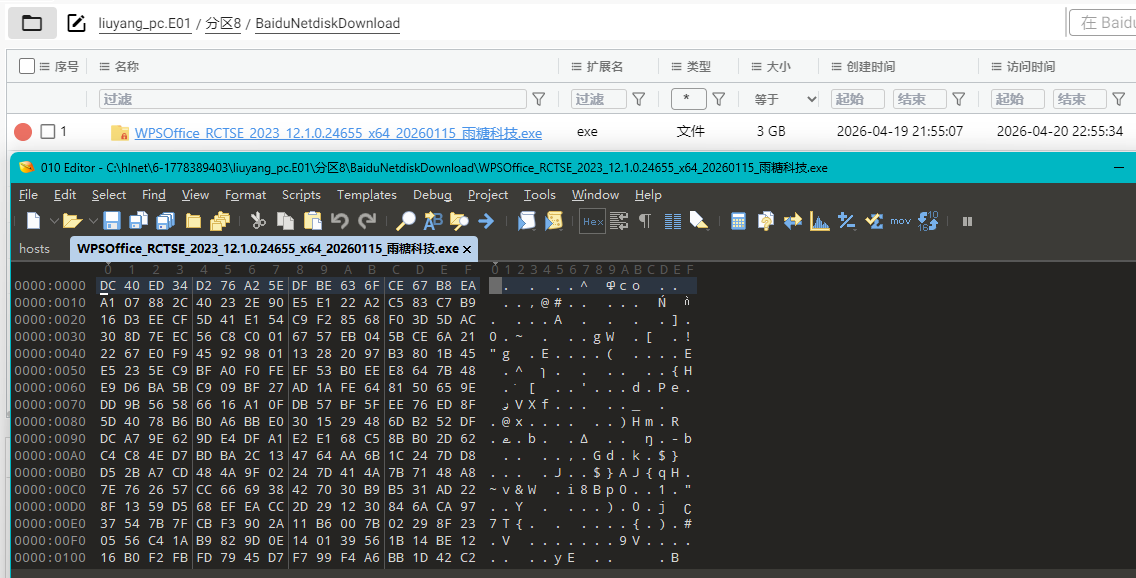Click the BaiduNetdiskDownload breadcrumb link
This screenshot has height=578, width=1136.
click(327, 23)
